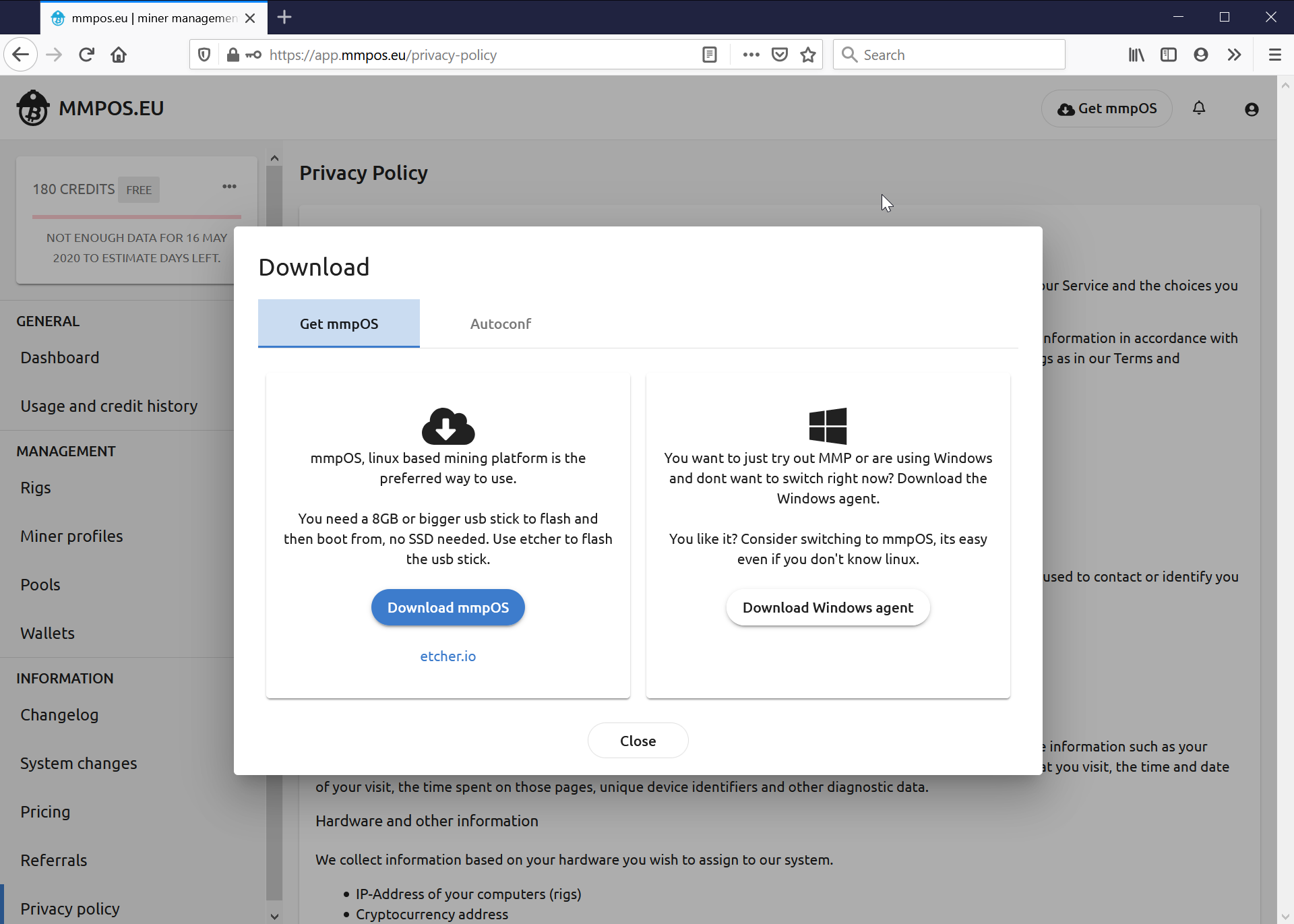The image size is (1294, 924).
Task: Open the etcher.io link
Action: click(448, 656)
